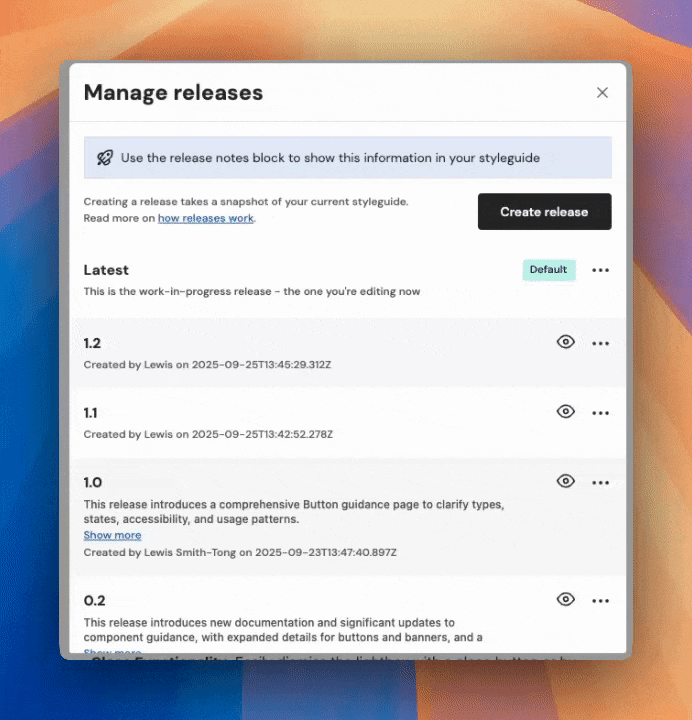The width and height of the screenshot is (692, 720).
Task: Open the three-dot menu for release 1.2
Action: tap(600, 343)
